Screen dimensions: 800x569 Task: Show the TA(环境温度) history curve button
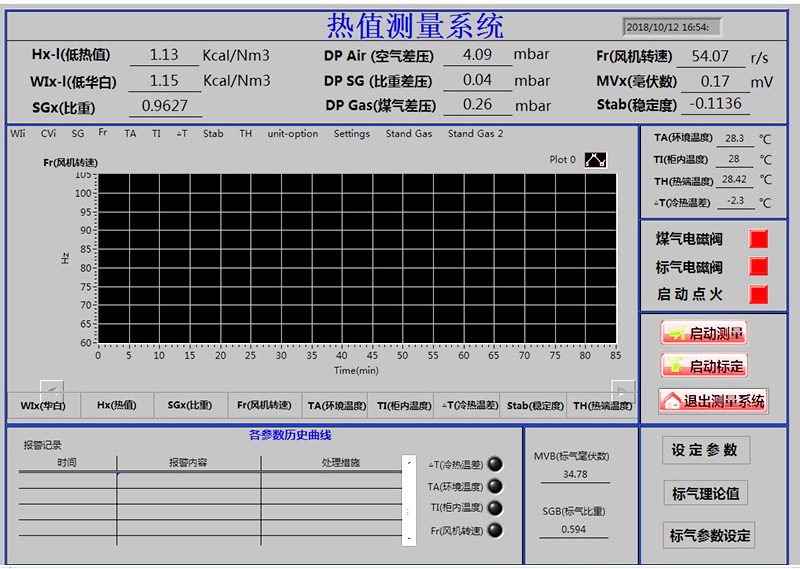[336, 406]
